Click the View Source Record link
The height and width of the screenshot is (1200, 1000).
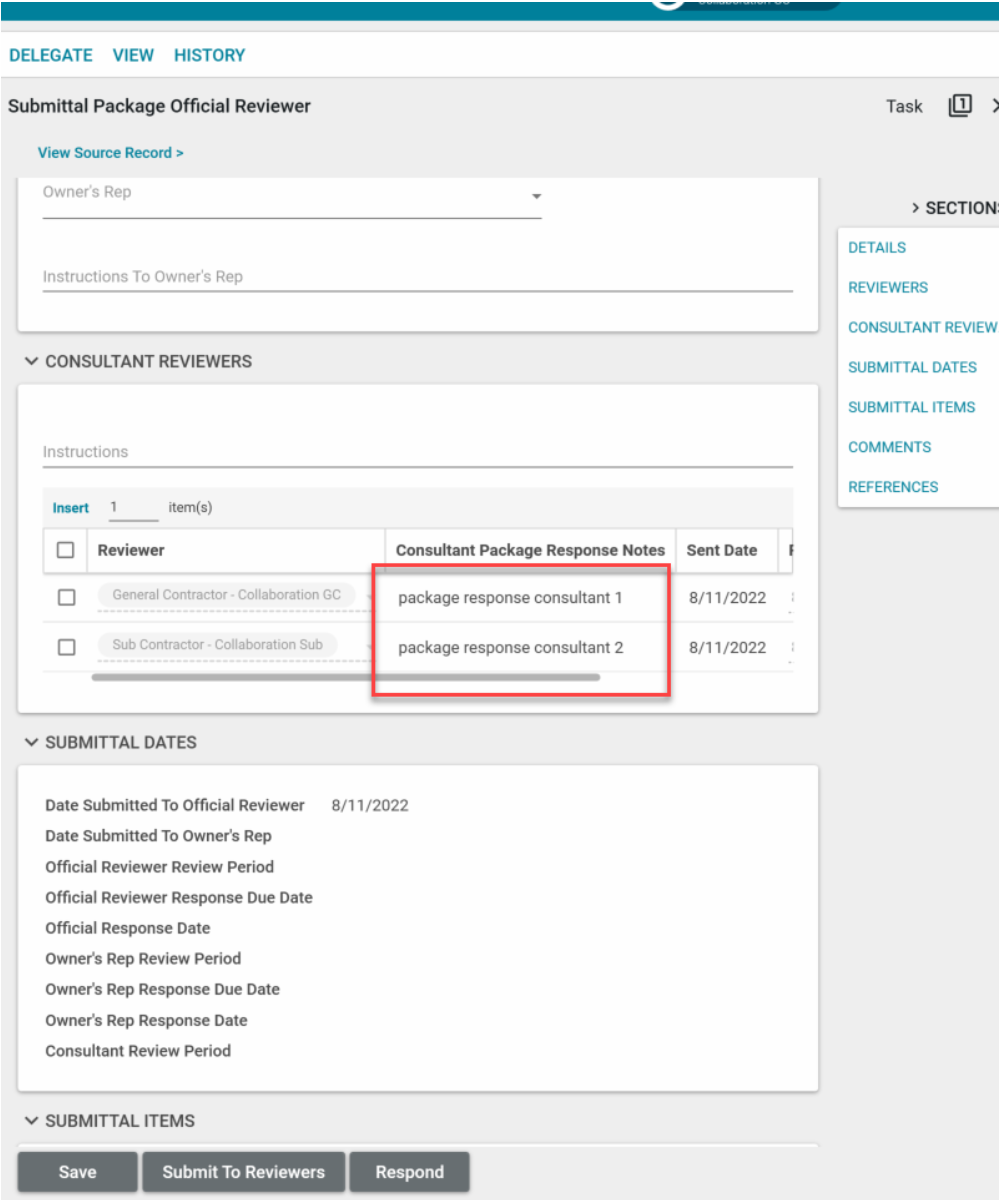[x=110, y=153]
